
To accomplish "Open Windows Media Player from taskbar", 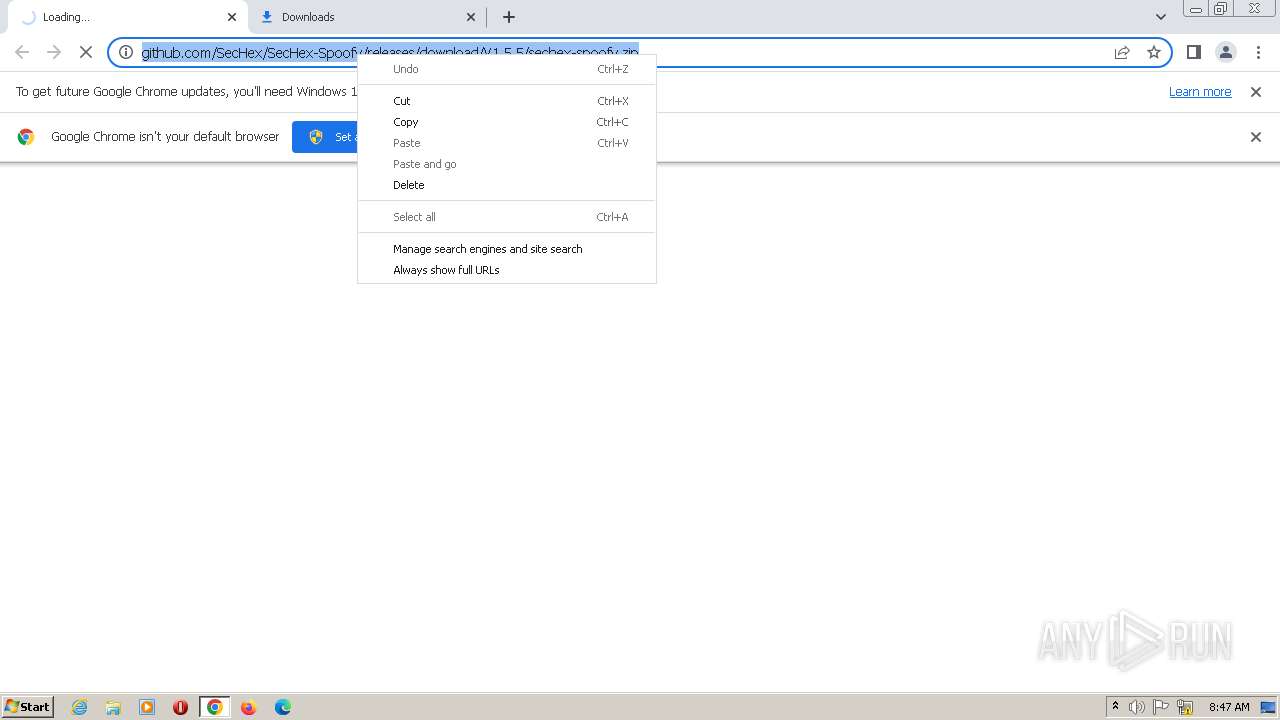I will [x=147, y=707].
